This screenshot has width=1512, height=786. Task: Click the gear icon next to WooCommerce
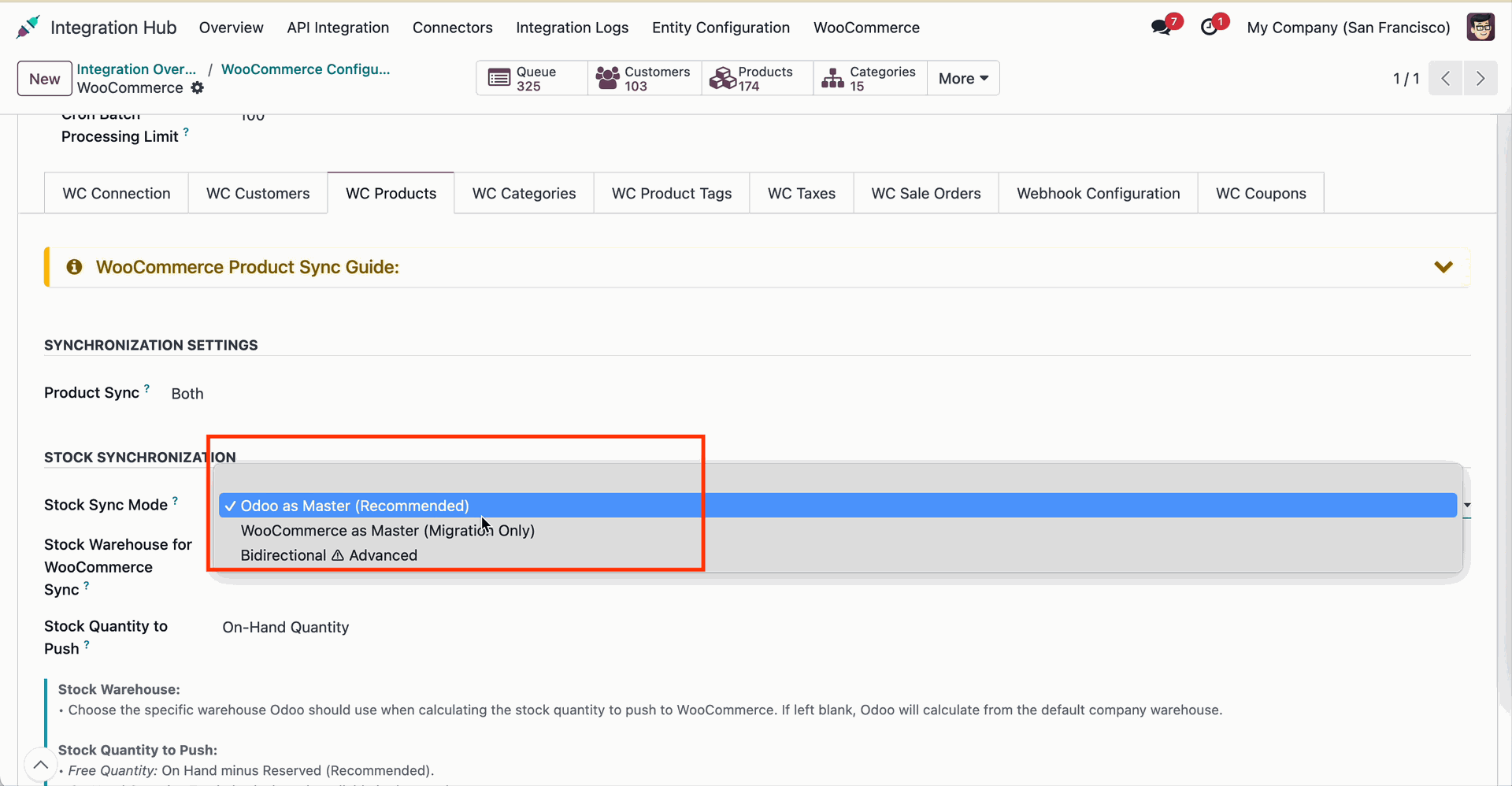(197, 88)
